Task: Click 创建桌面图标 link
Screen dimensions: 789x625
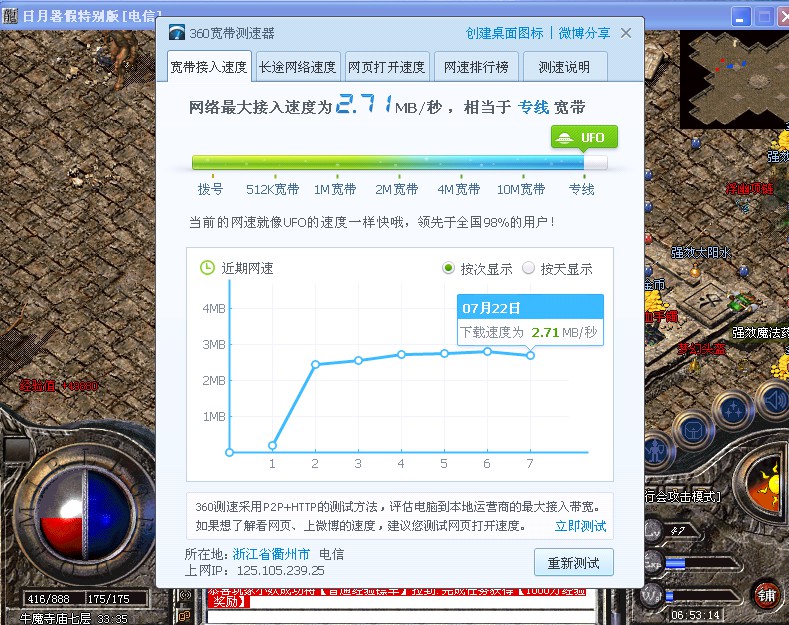Action: pos(504,33)
